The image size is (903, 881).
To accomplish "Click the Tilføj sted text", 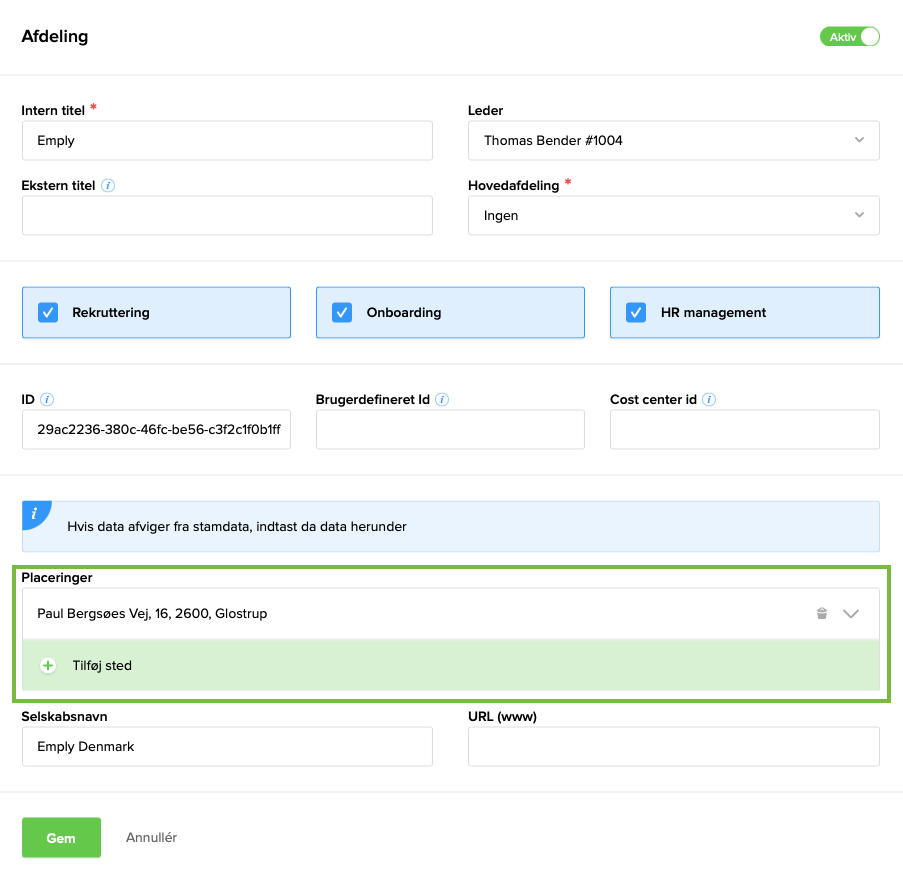I will point(102,665).
